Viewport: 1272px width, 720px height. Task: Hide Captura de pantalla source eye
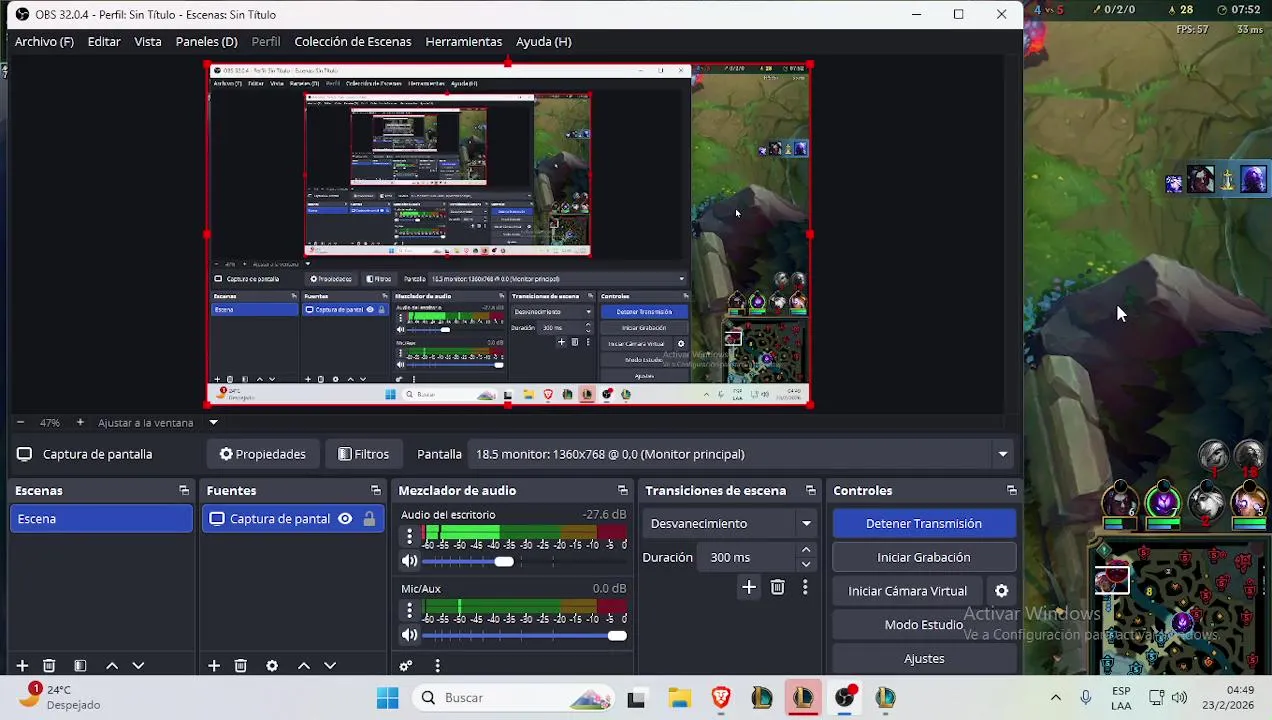pos(345,519)
